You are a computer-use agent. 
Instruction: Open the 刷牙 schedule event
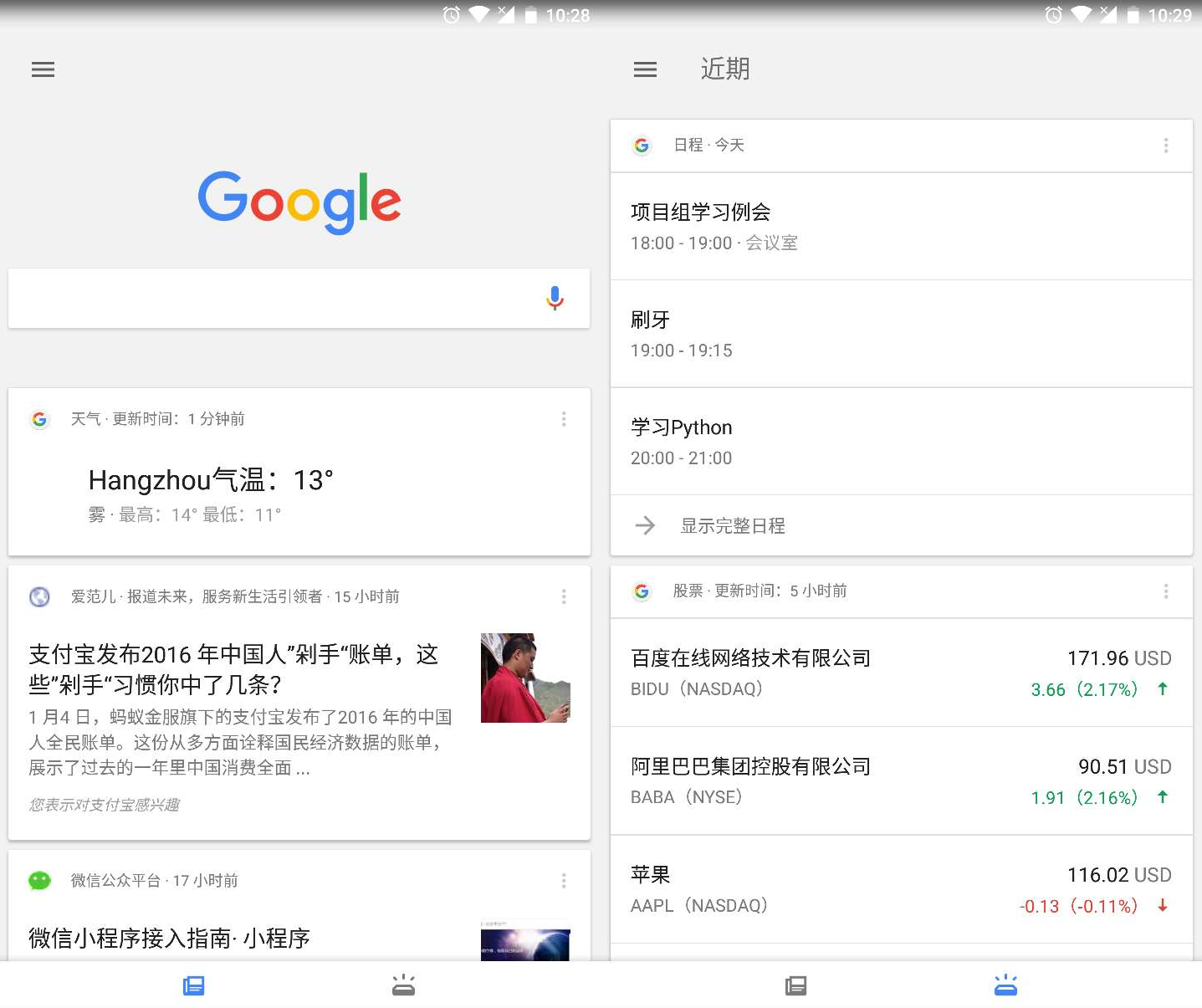tap(902, 334)
